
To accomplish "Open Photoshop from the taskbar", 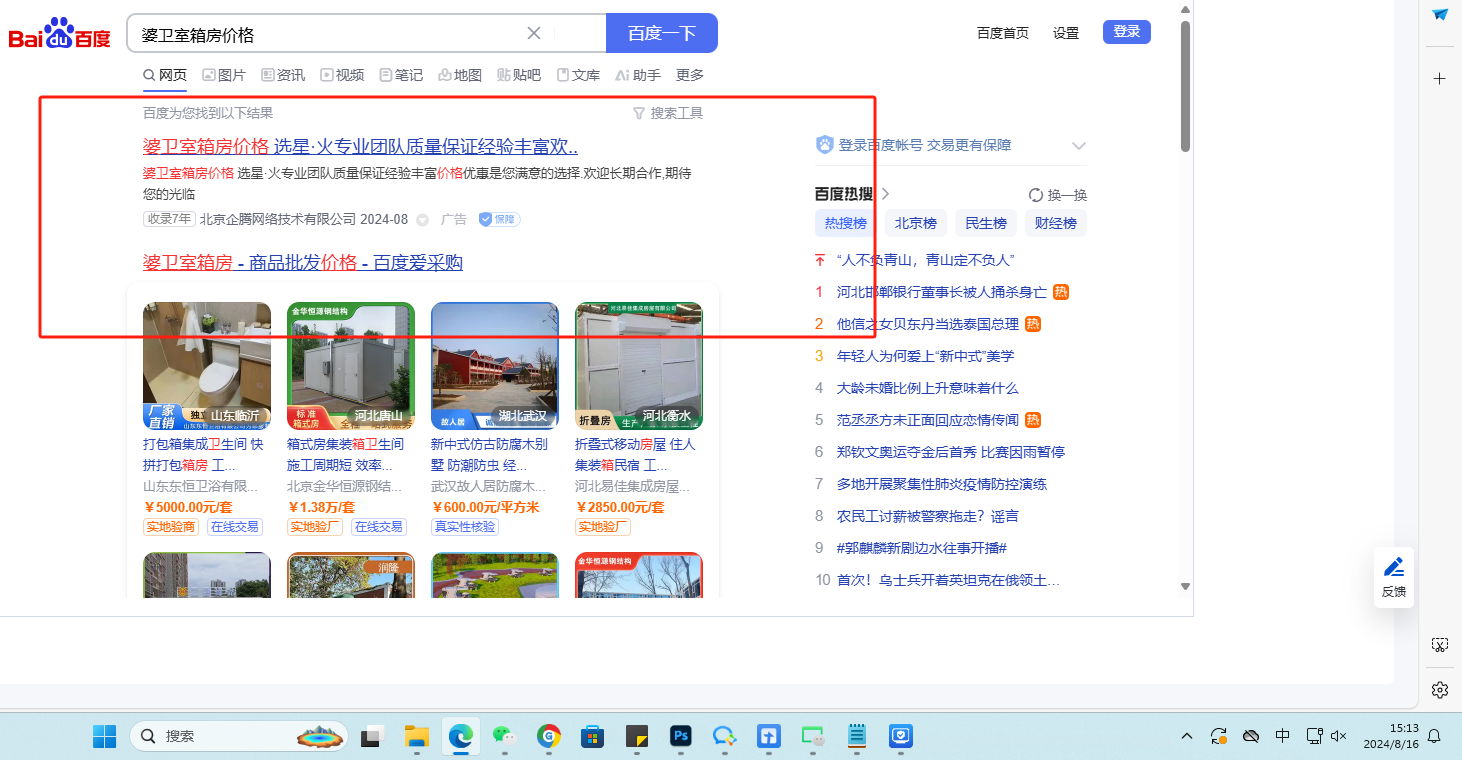I will [681, 737].
